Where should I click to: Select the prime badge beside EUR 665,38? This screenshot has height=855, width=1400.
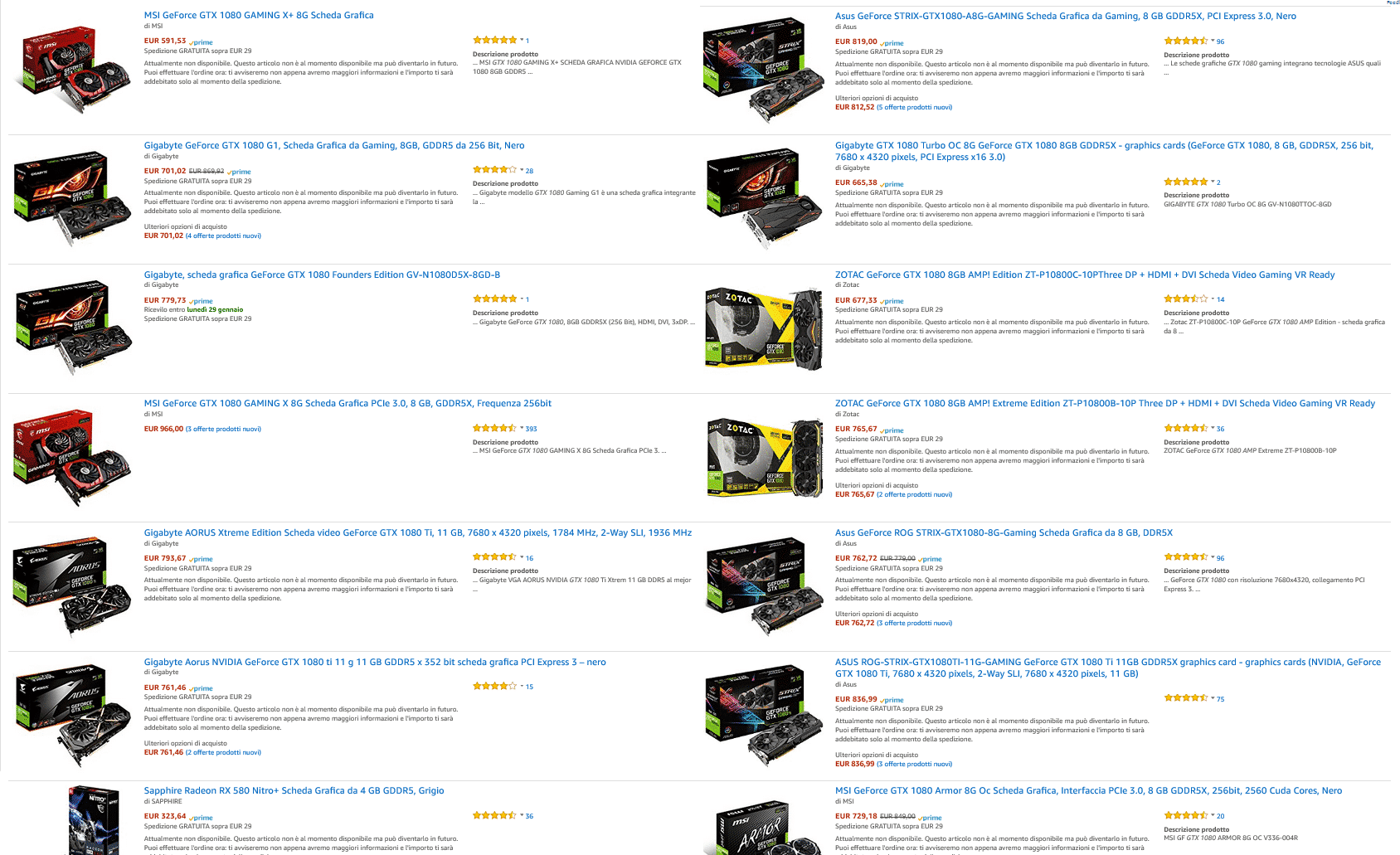[892, 184]
